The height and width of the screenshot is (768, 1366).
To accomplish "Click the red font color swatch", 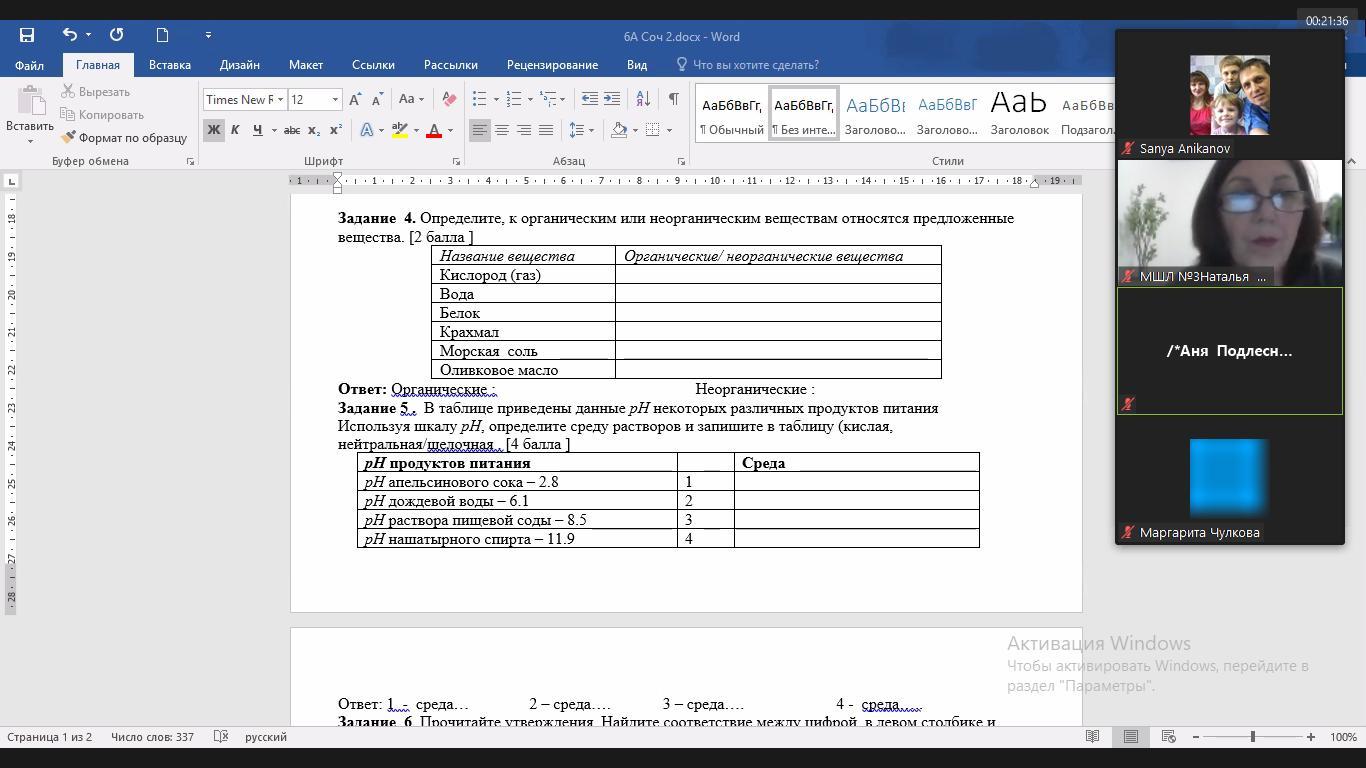I will tap(434, 130).
